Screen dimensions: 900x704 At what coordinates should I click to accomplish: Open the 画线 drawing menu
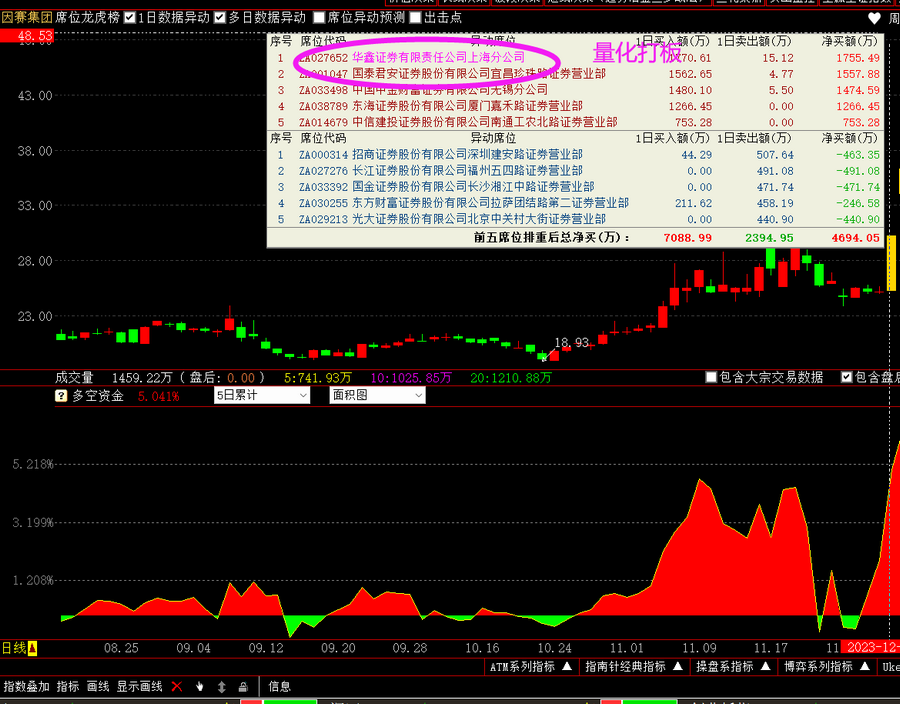pos(98,687)
